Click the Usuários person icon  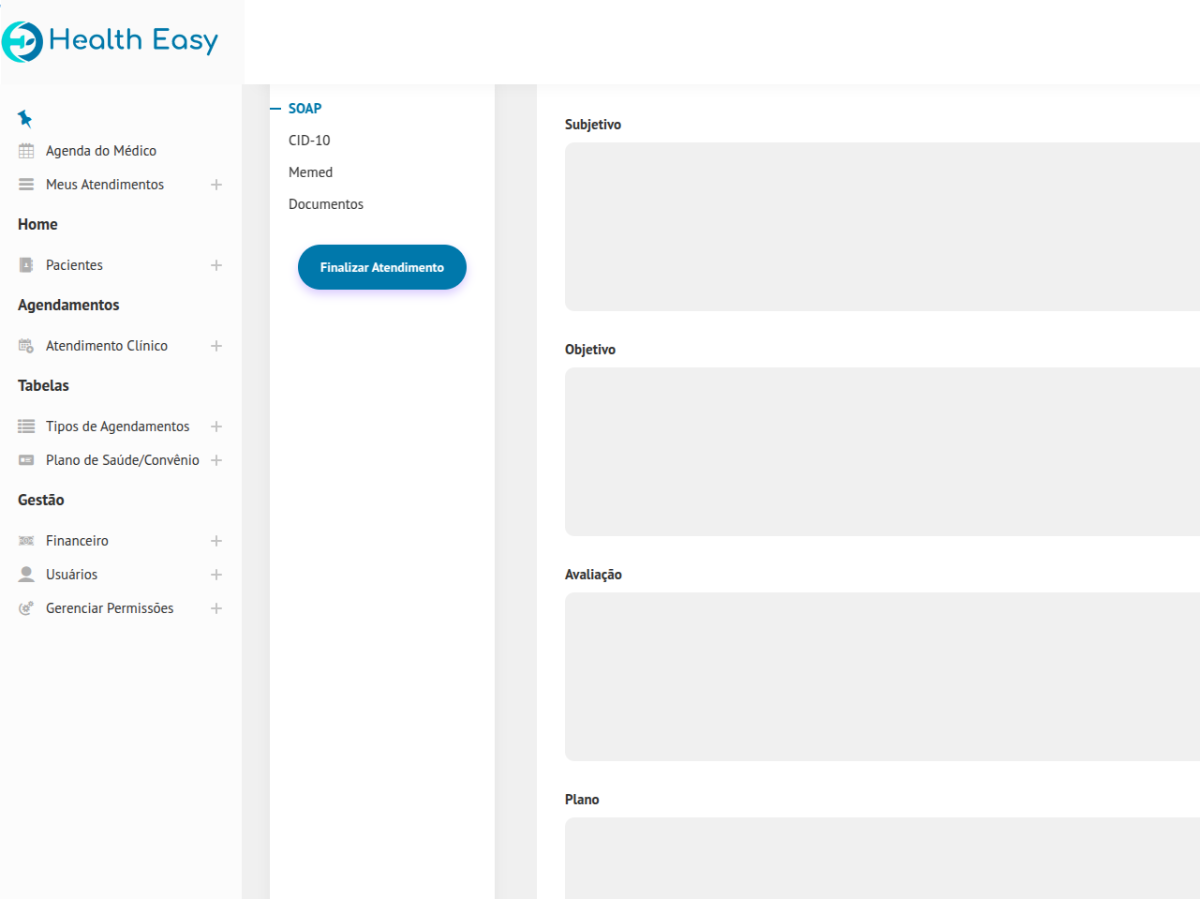click(x=27, y=575)
